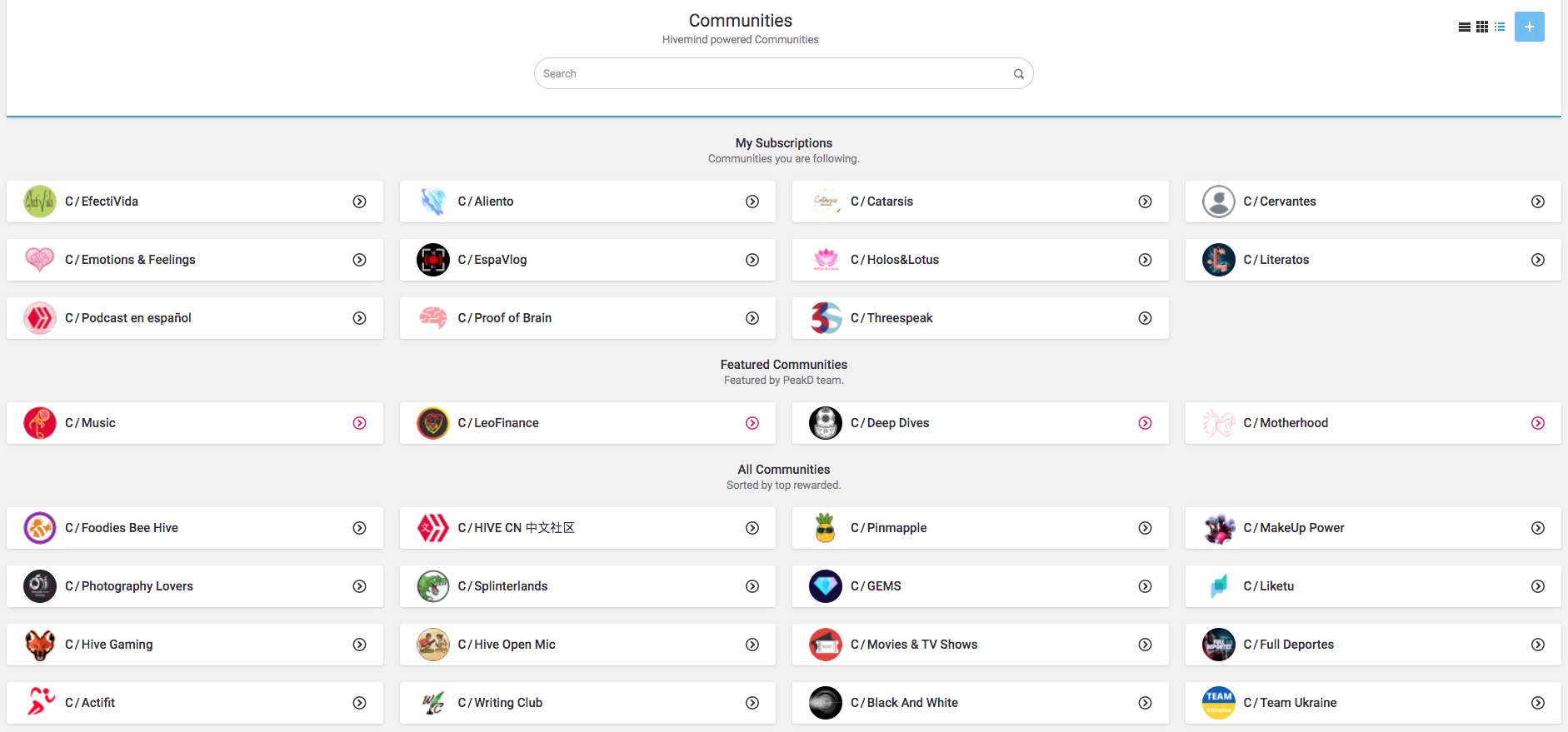Click arrow icon next to C/Cervantes
The width and height of the screenshot is (1568, 732).
(1538, 202)
